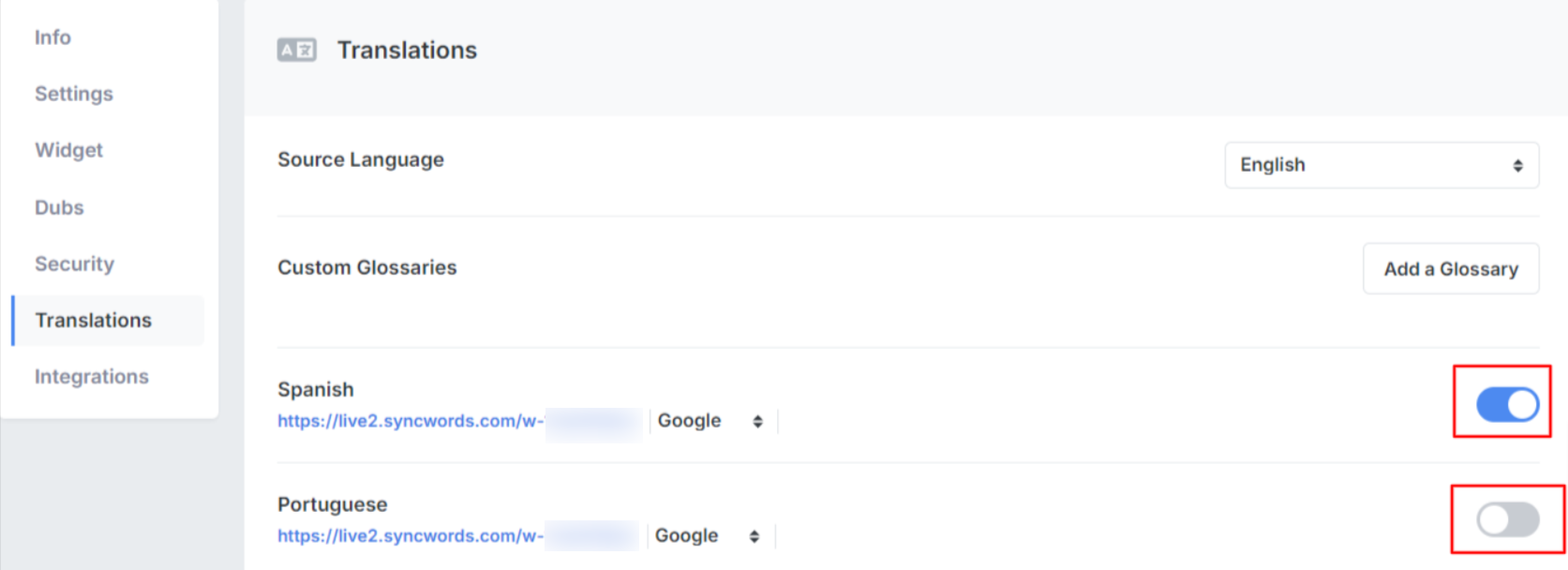The height and width of the screenshot is (570, 1568).
Task: Open the Spanish Google engine dropdown
Action: point(712,421)
